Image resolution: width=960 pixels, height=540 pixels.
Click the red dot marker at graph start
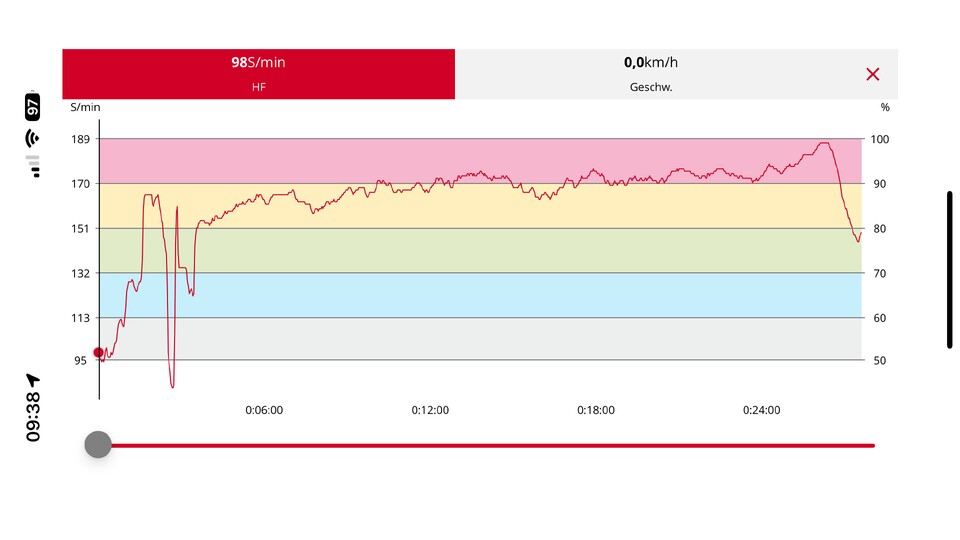pos(98,352)
